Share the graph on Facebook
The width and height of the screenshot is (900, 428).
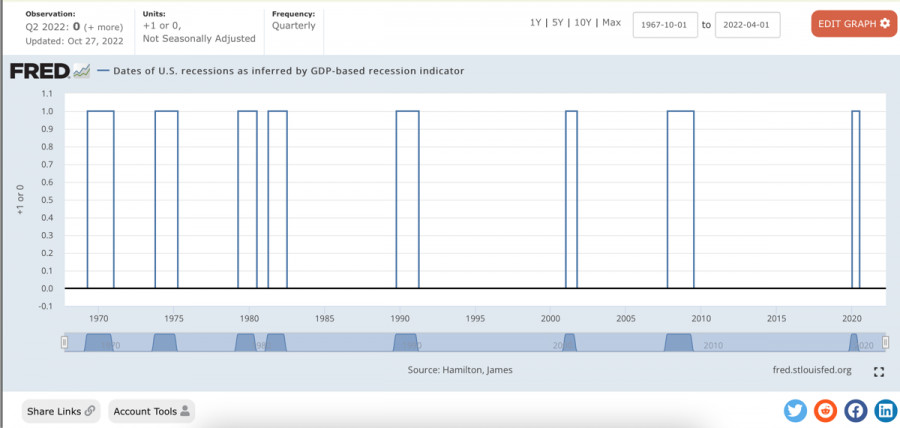(856, 410)
